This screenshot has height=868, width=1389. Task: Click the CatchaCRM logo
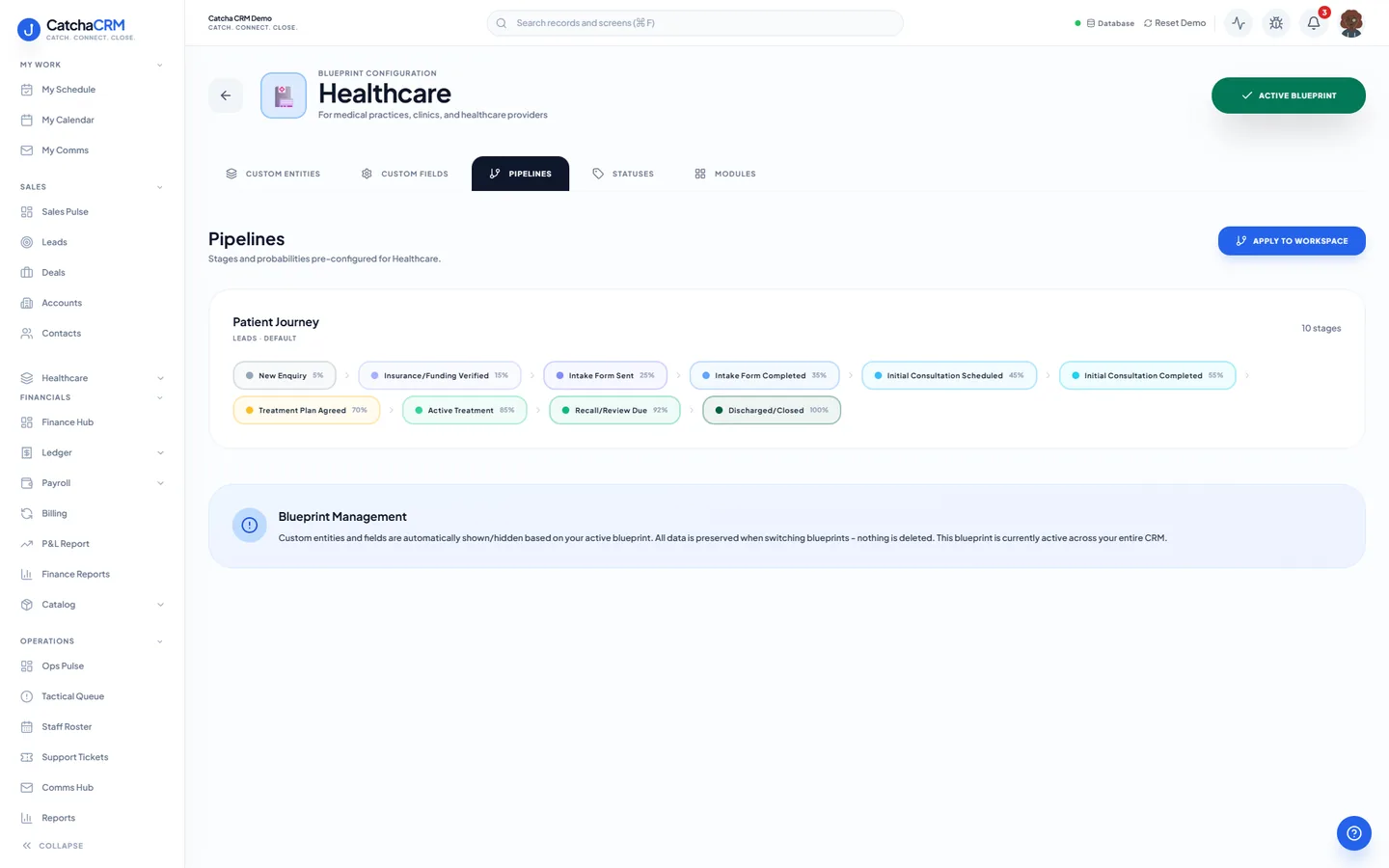(x=77, y=29)
